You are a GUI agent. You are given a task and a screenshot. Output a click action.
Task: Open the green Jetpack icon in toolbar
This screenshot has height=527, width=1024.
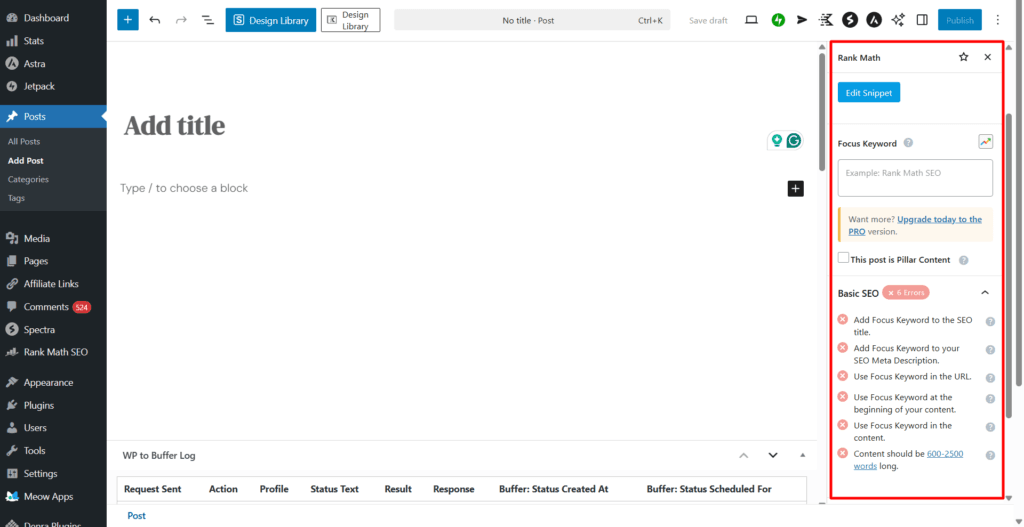tap(778, 20)
